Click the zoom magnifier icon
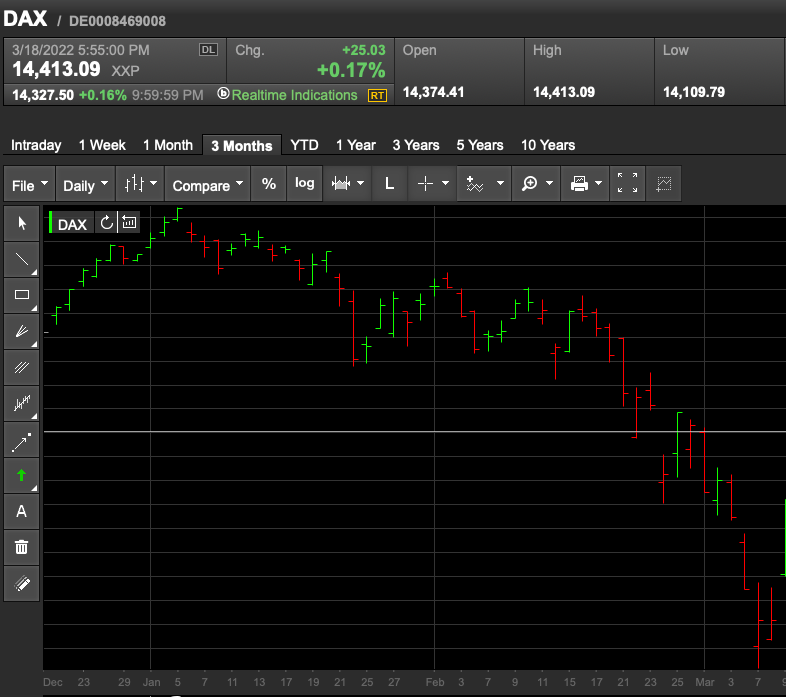The width and height of the screenshot is (786, 697). 529,184
